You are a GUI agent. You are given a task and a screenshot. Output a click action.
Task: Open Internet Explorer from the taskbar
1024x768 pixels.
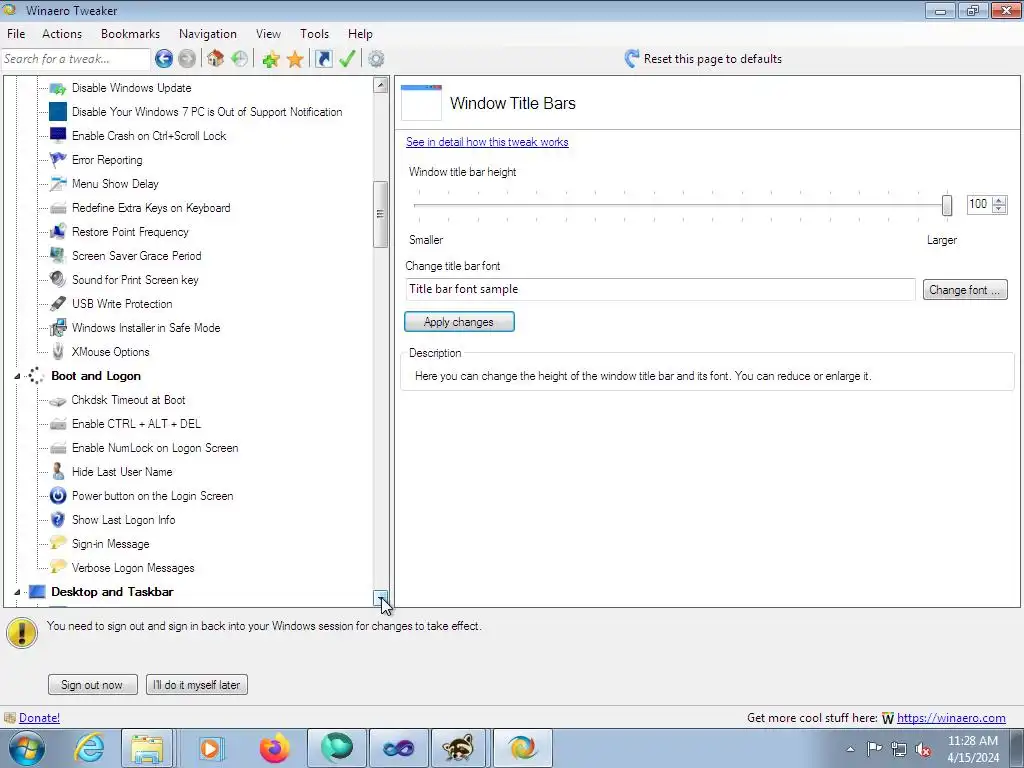pyautogui.click(x=89, y=748)
